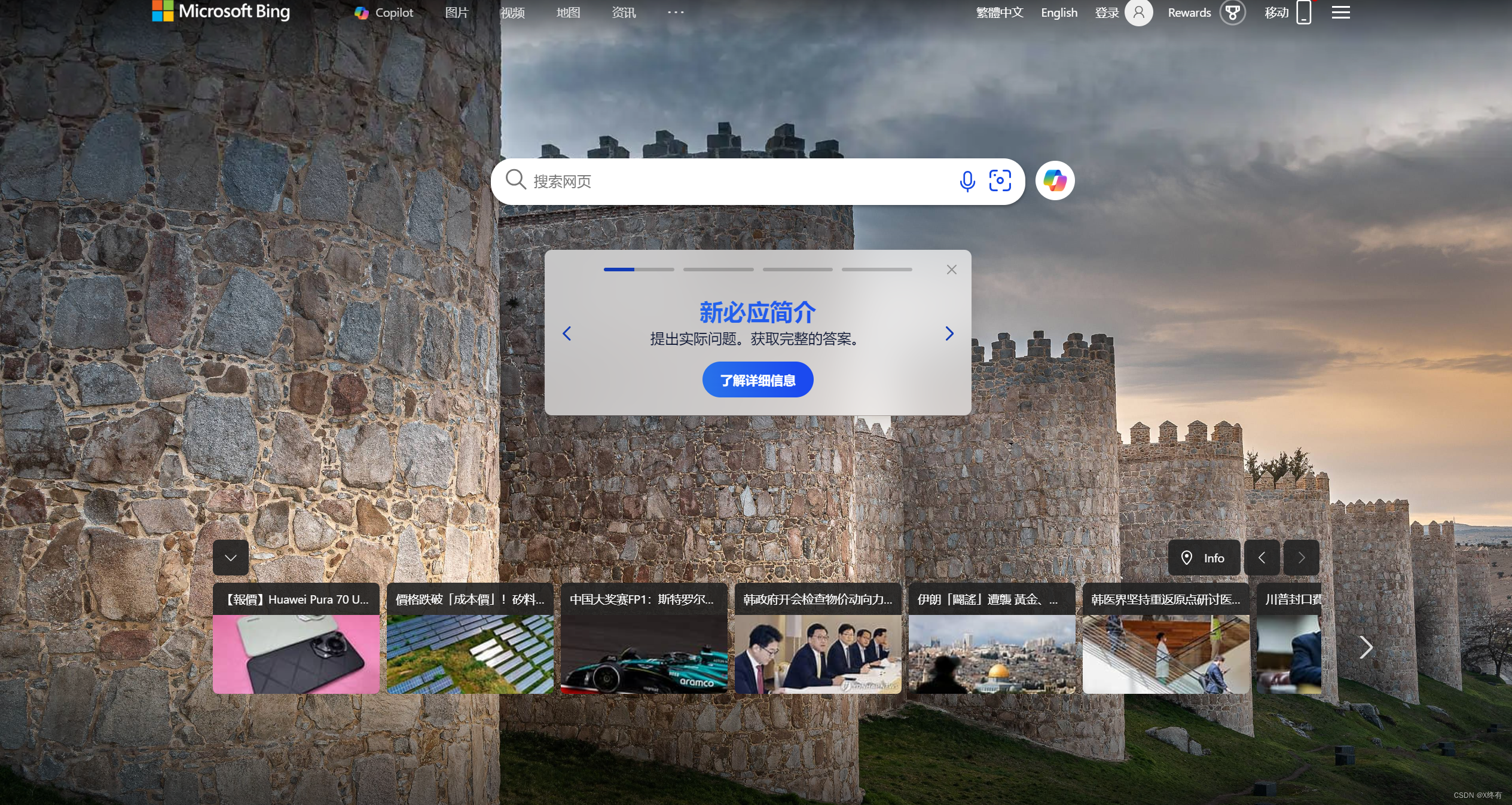Click the Rewards trophy icon

pyautogui.click(x=1232, y=13)
